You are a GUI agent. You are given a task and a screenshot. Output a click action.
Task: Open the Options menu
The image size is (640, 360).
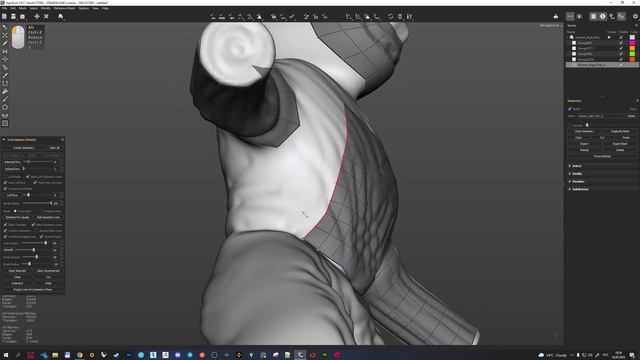(x=84, y=8)
